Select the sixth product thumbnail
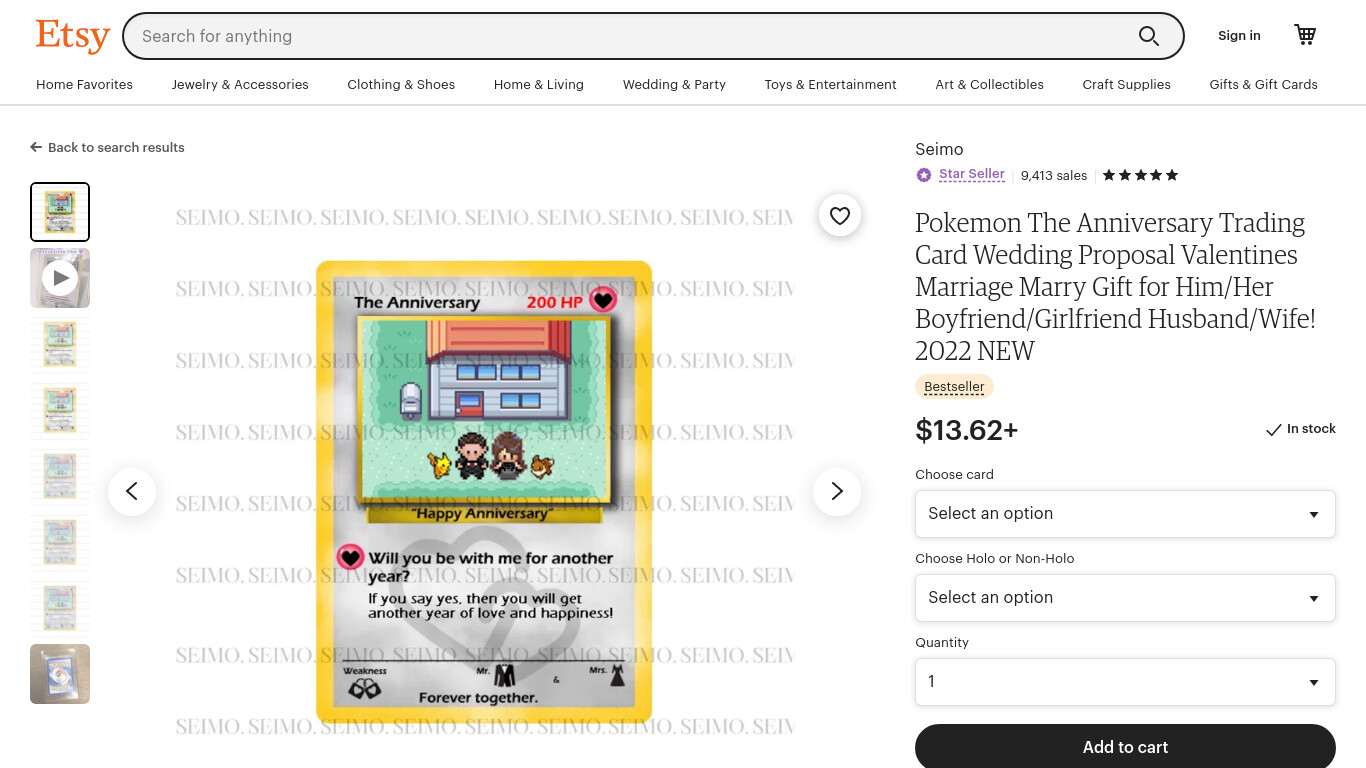The height and width of the screenshot is (768, 1366). pyautogui.click(x=60, y=542)
